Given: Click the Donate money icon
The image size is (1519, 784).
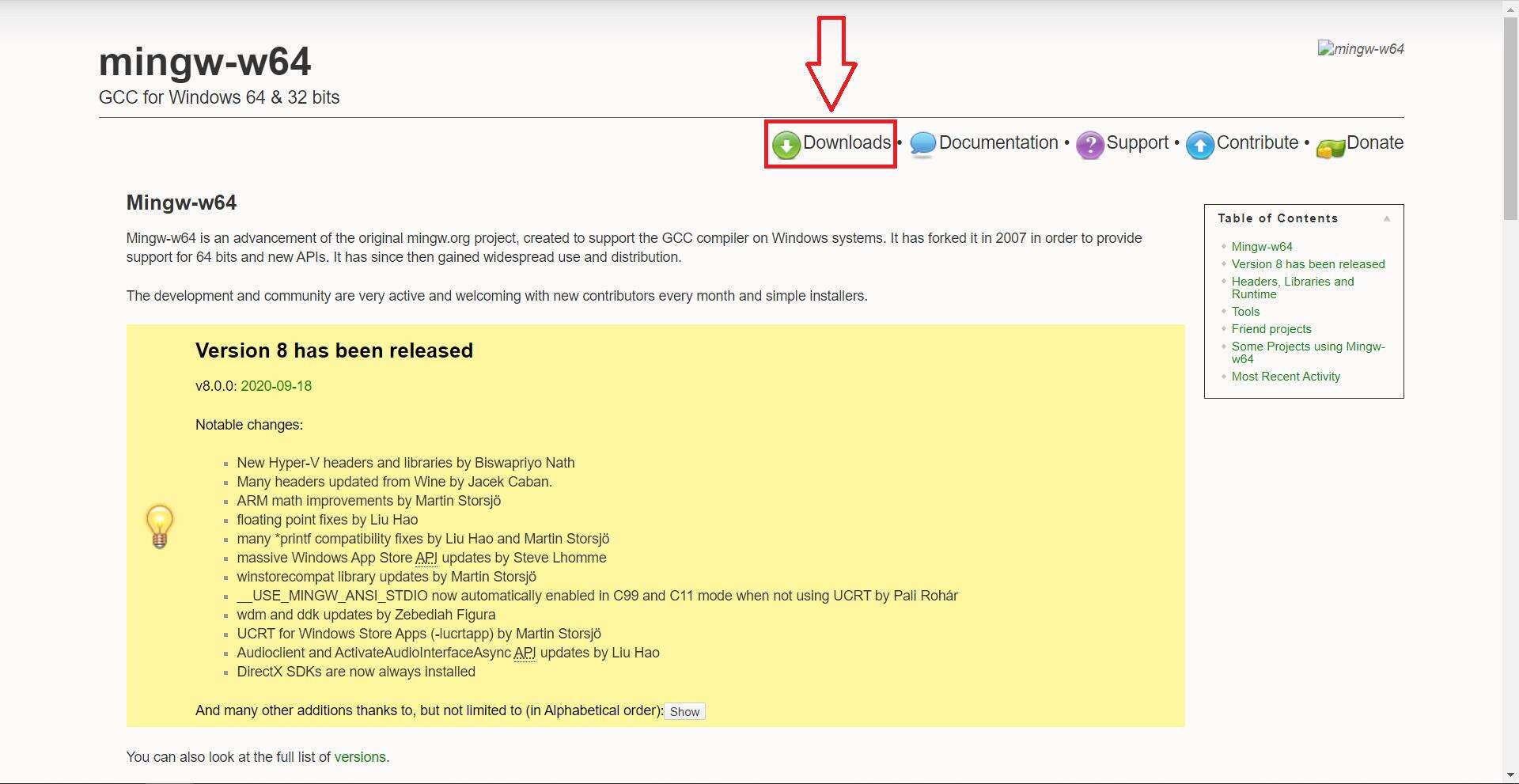Looking at the screenshot, I should [1330, 148].
